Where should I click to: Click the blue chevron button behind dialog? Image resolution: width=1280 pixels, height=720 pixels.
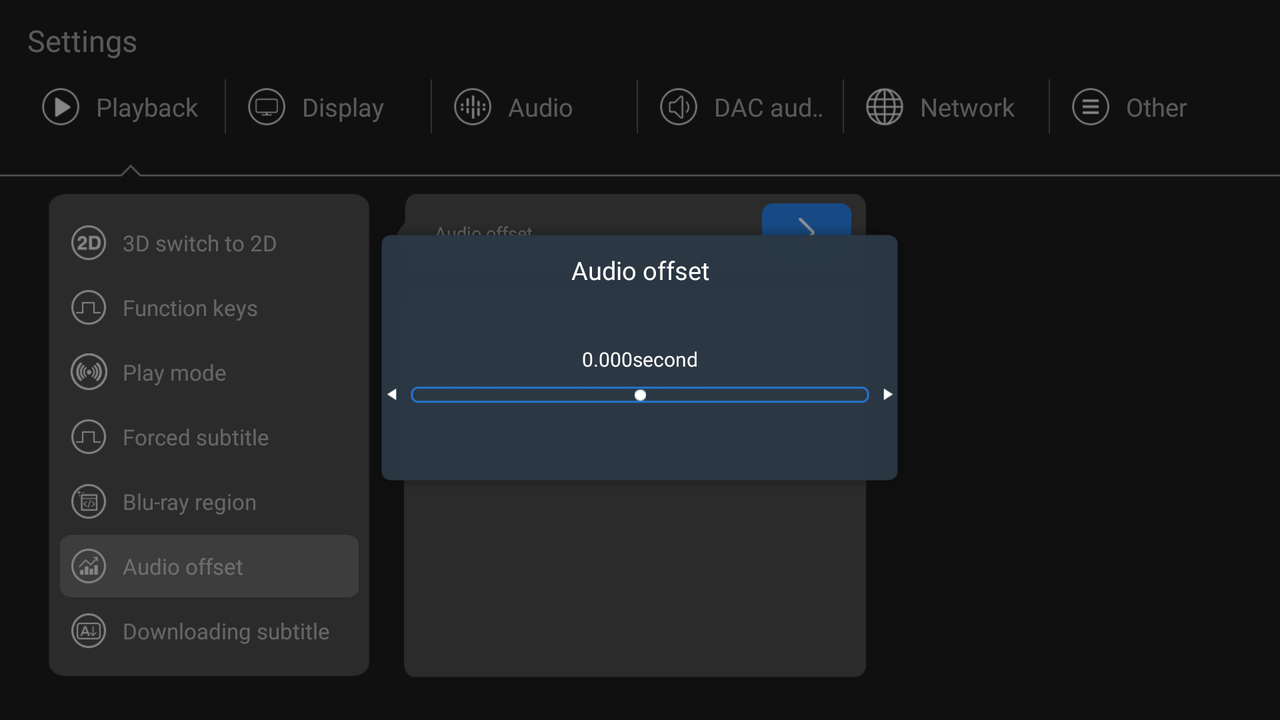click(x=806, y=220)
